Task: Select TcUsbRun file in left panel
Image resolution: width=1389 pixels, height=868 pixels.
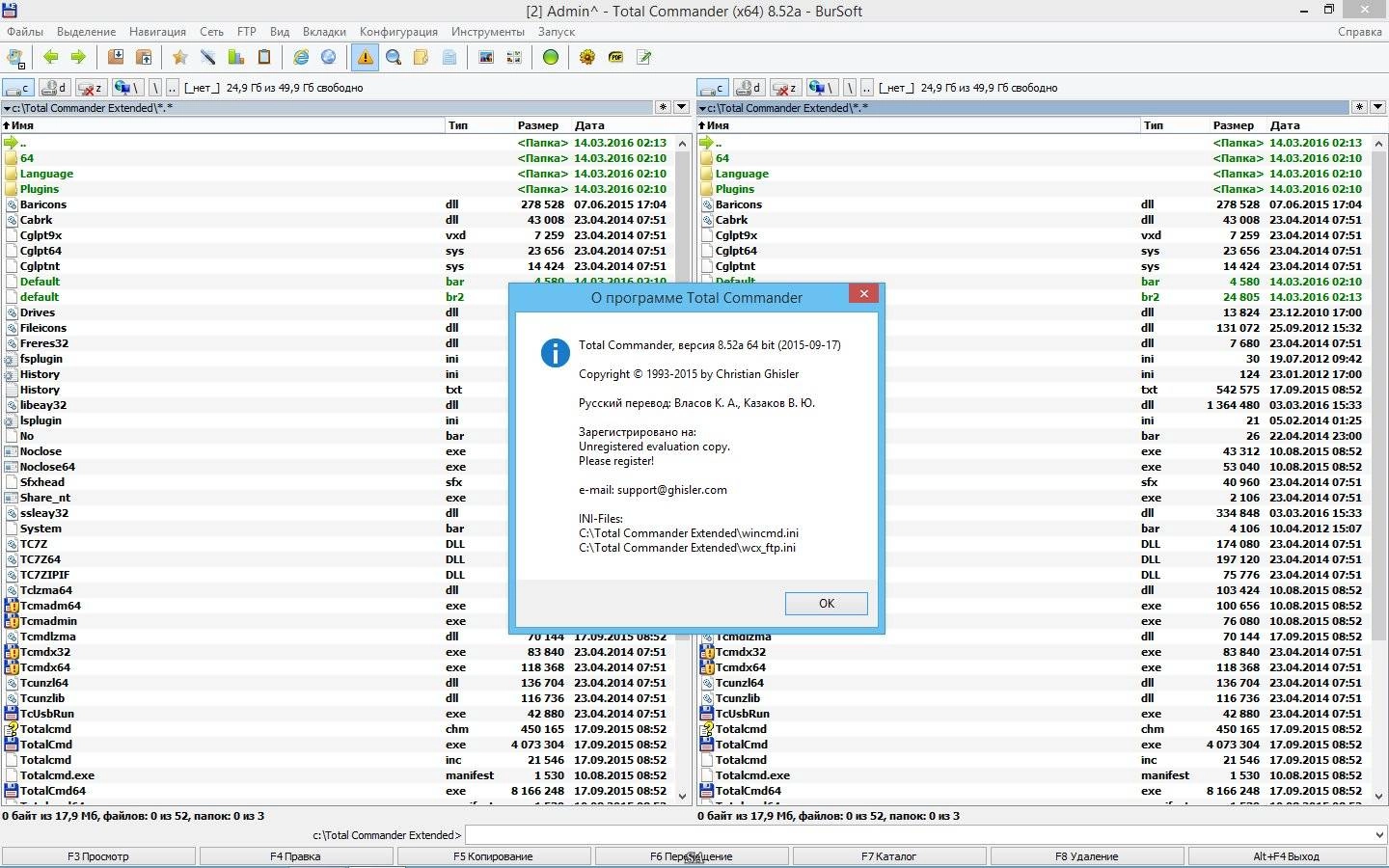Action: tap(47, 714)
